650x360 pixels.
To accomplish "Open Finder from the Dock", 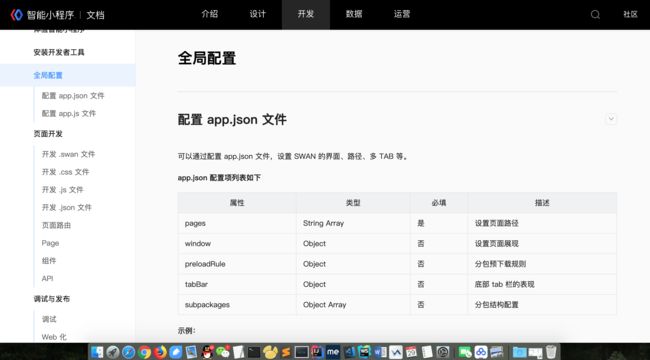I will 97,352.
